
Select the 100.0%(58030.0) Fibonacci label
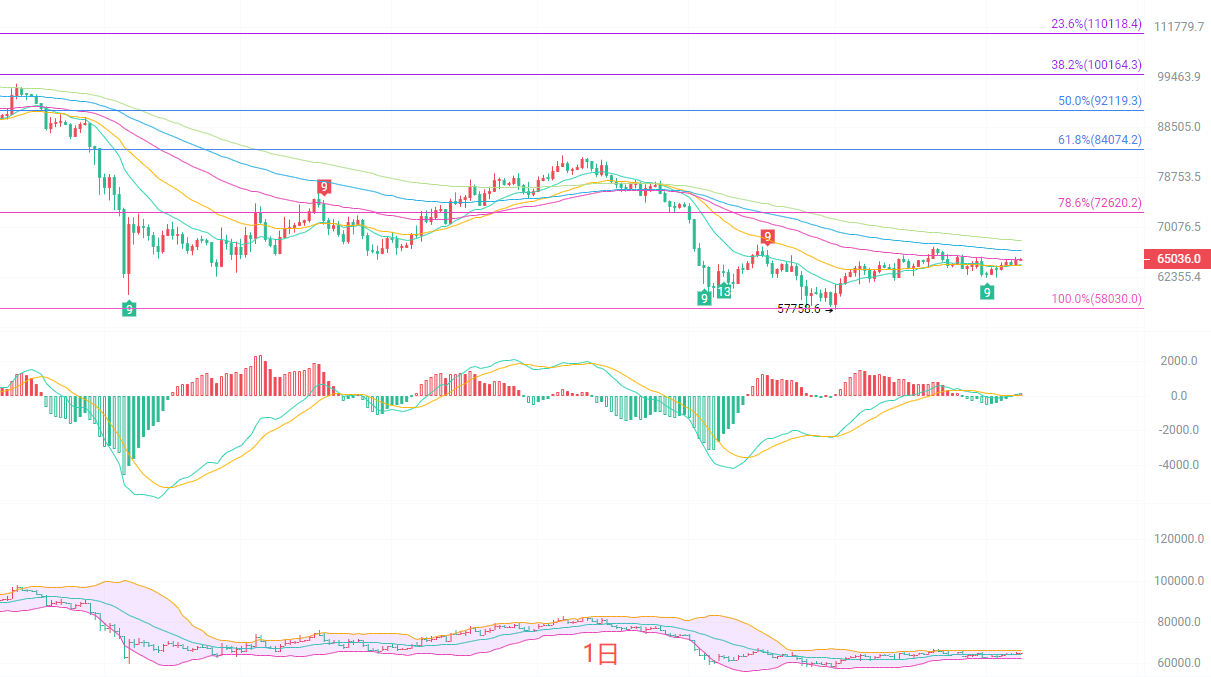coord(1096,299)
